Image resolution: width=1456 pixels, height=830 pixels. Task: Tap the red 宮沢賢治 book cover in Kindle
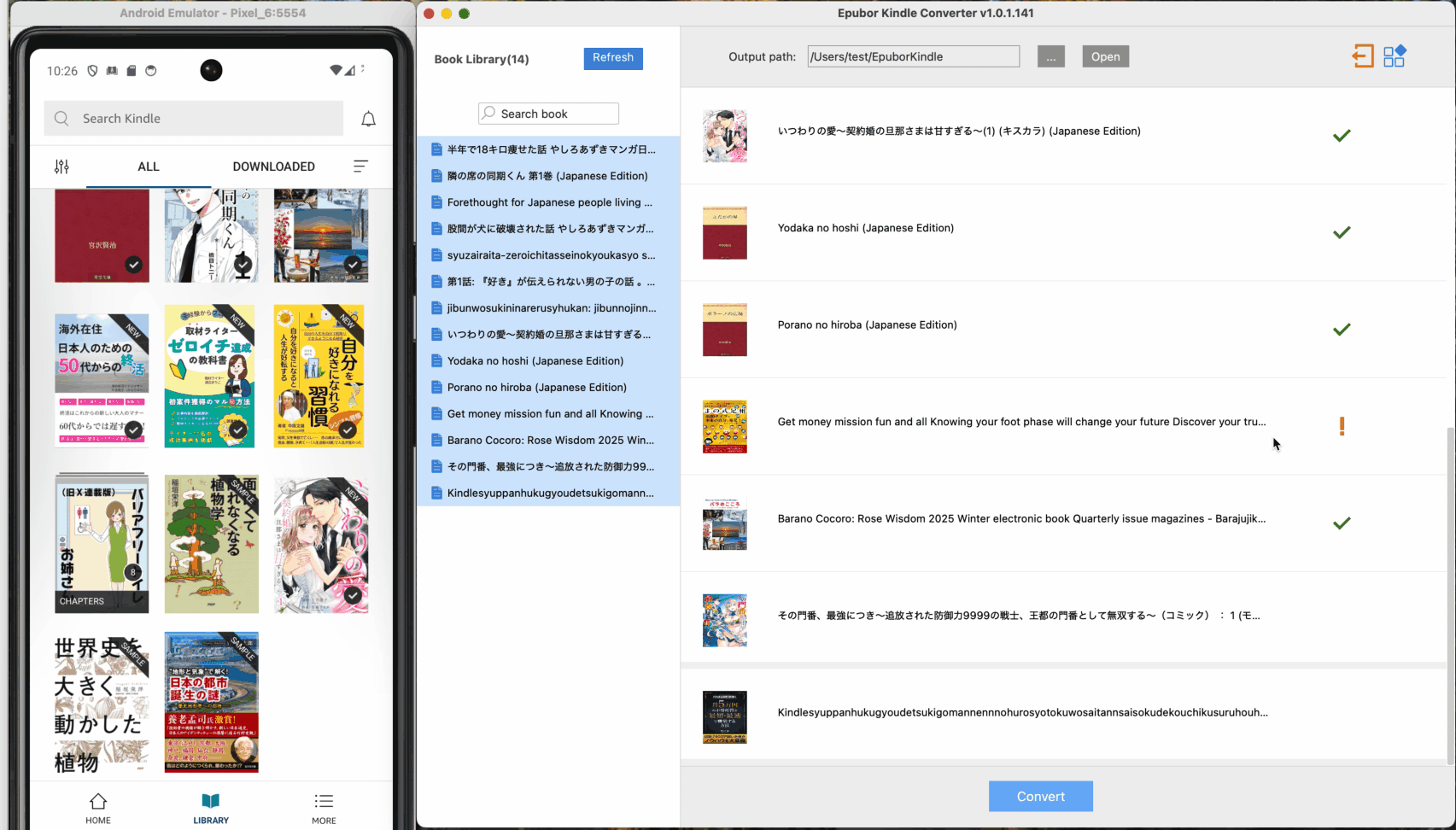coord(102,236)
